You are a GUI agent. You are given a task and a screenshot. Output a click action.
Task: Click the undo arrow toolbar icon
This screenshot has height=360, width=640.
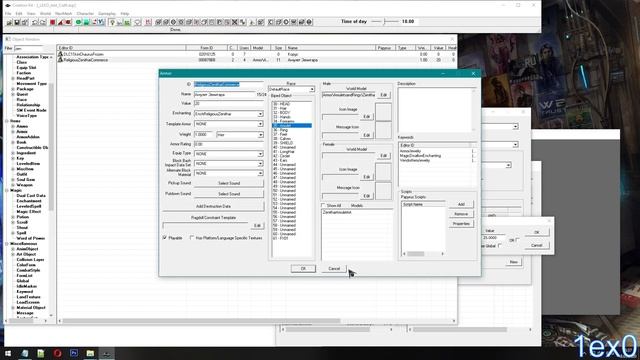point(35,22)
